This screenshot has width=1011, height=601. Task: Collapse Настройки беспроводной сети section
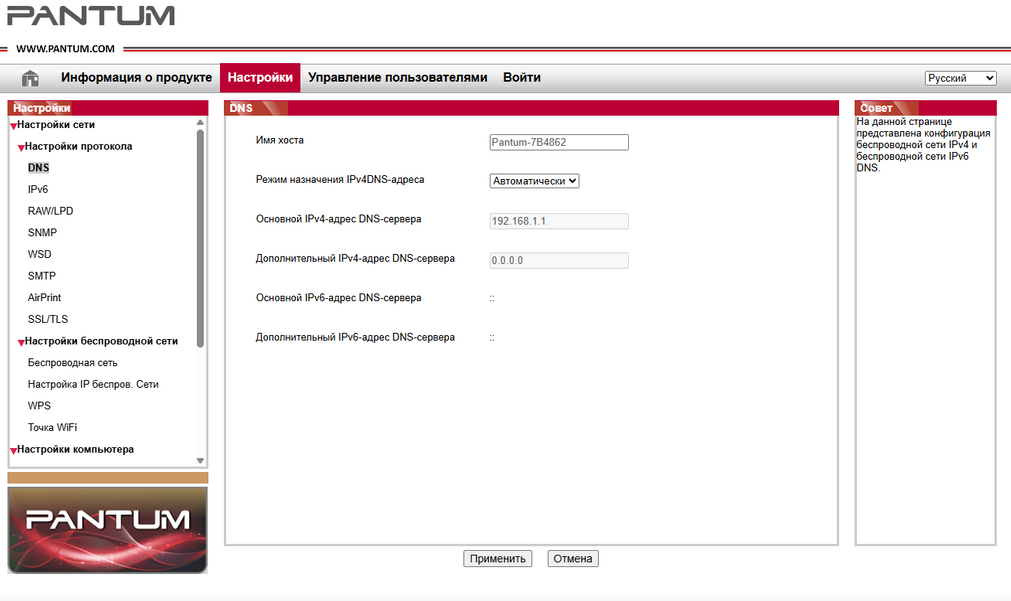[20, 342]
